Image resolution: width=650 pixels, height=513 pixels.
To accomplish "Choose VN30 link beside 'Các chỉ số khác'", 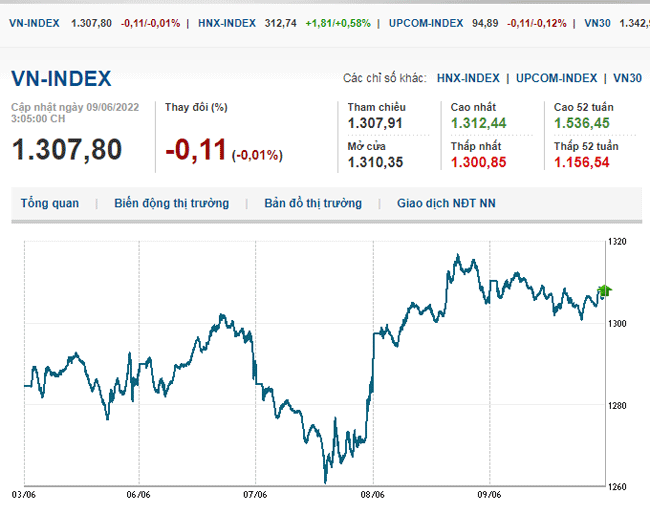I will 627,78.
